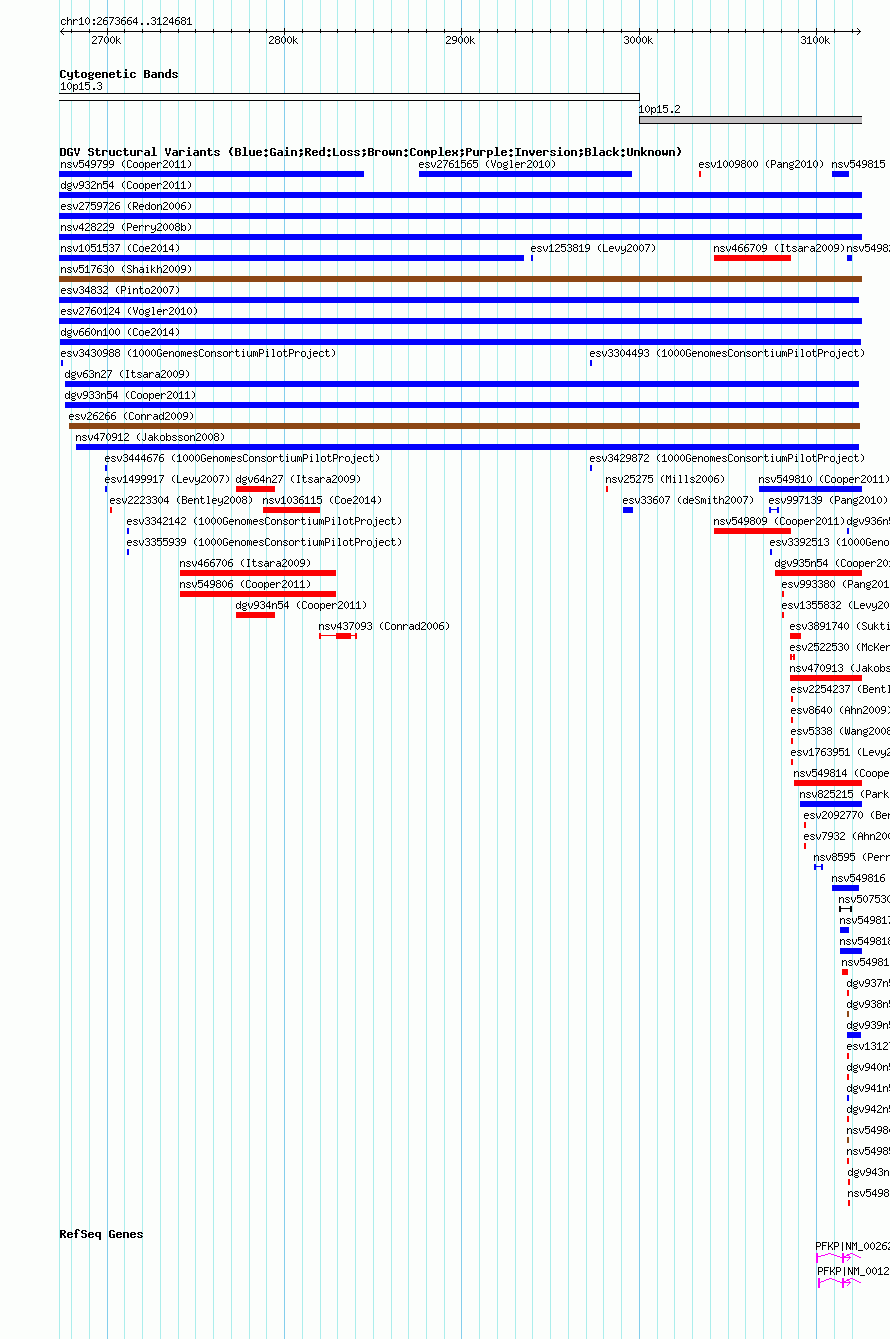Screen dimensions: 890x1339
Task: Select the esv1499917 (Levy2007) label
Action: click(167, 479)
